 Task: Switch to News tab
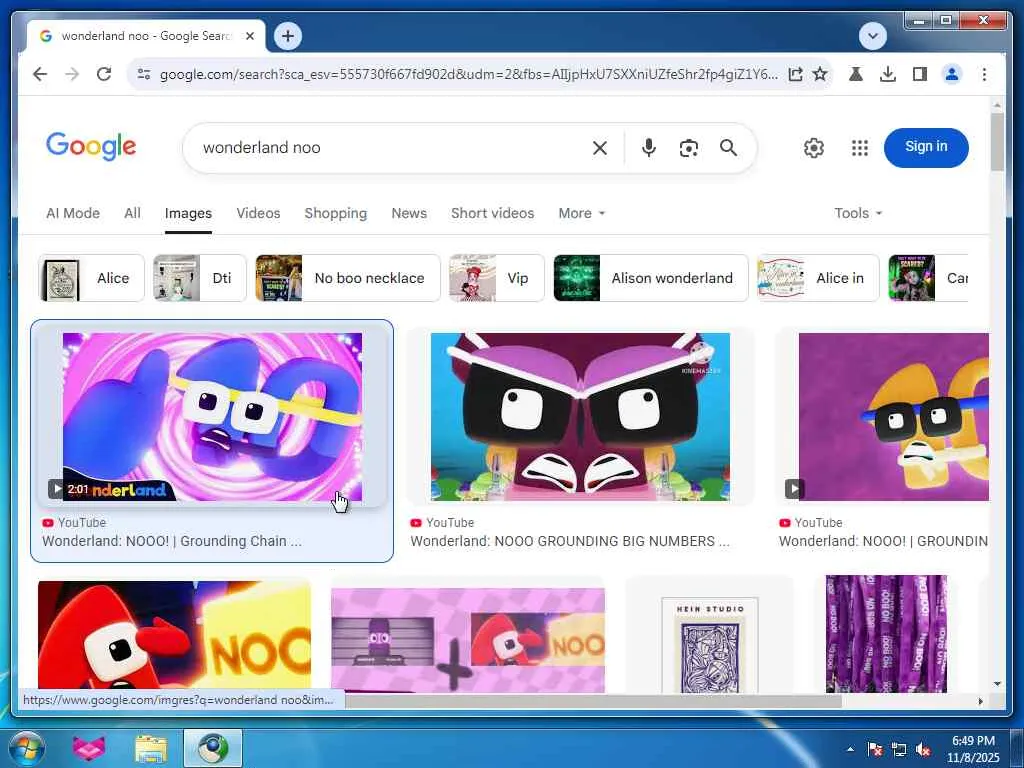pos(409,213)
